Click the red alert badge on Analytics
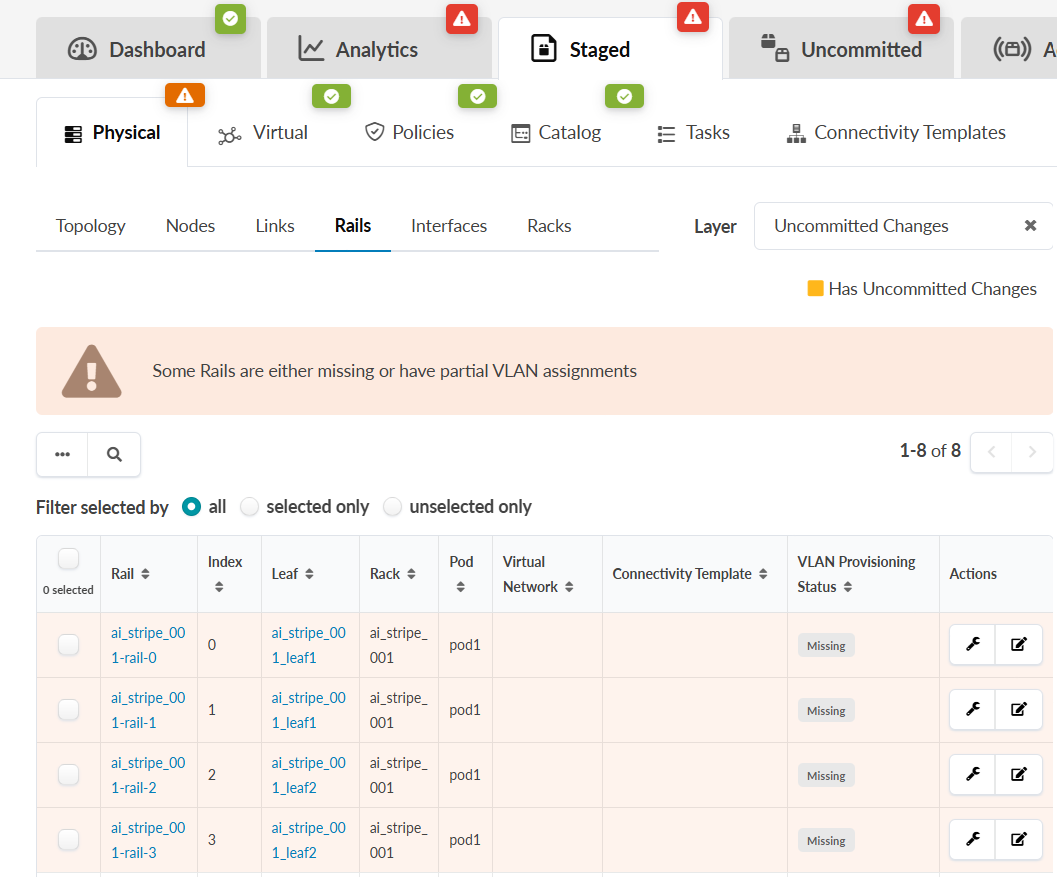1057x877 pixels. pyautogui.click(x=462, y=19)
